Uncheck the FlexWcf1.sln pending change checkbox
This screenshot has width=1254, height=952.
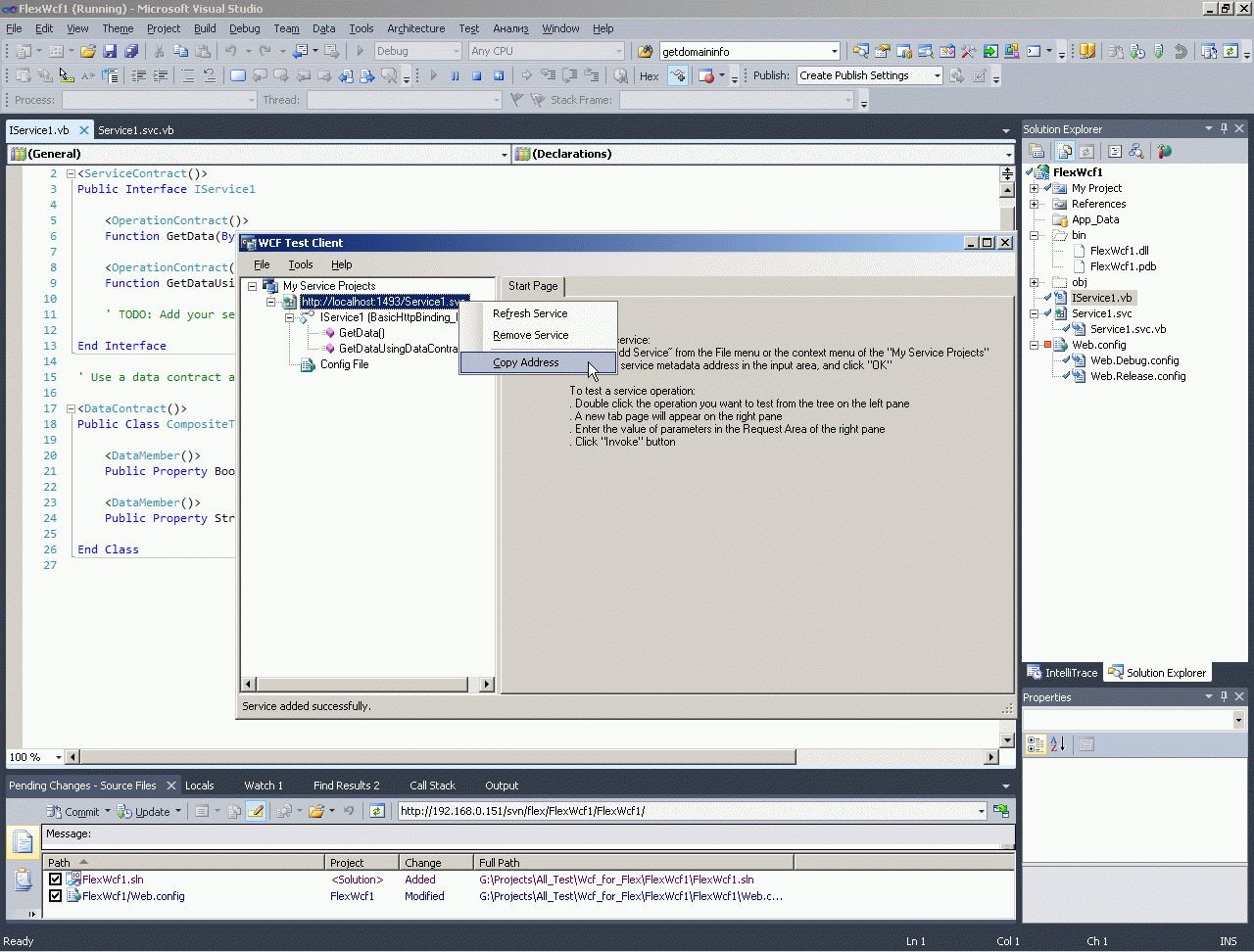(56, 880)
